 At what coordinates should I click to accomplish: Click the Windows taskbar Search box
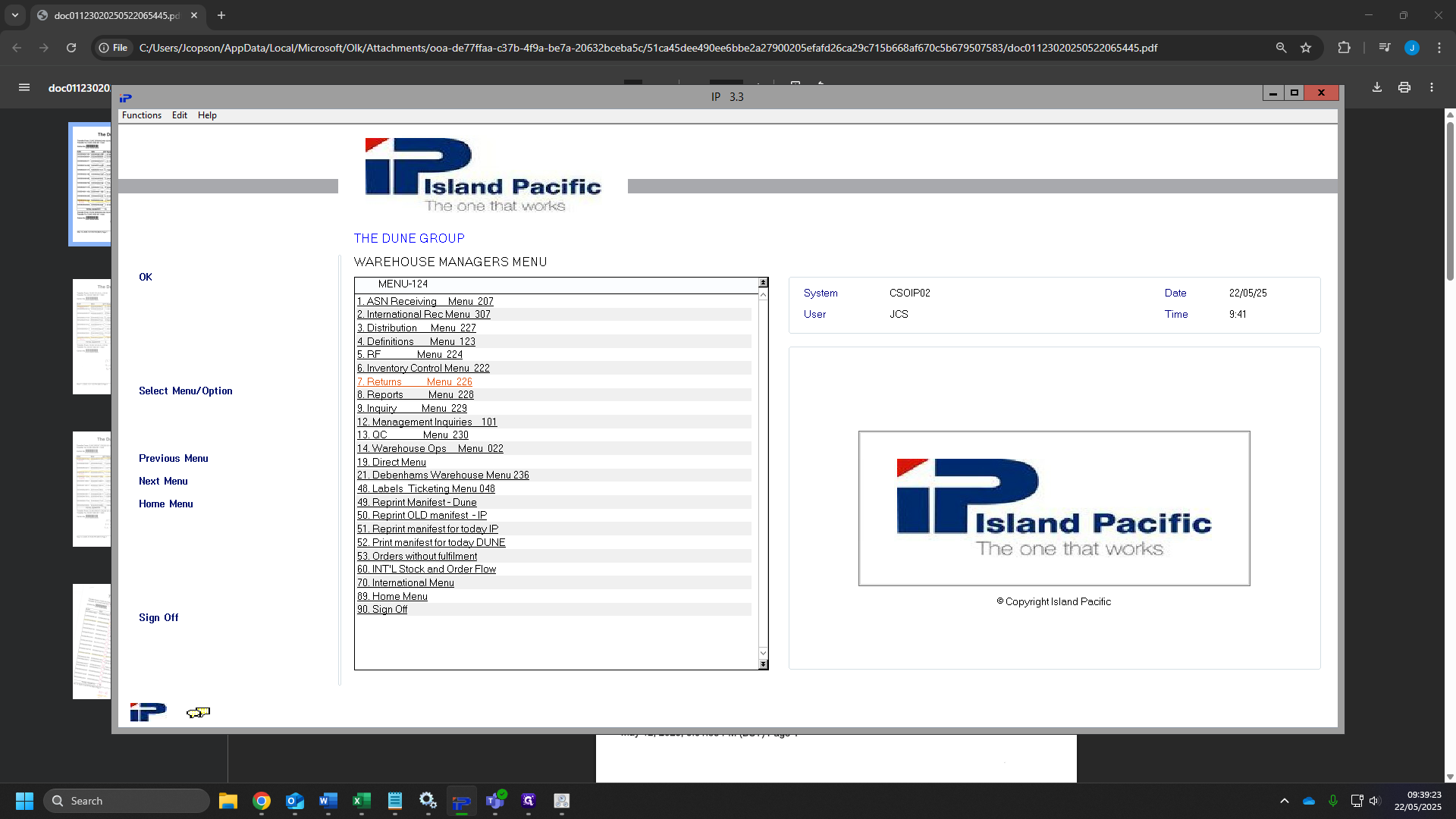(x=127, y=801)
